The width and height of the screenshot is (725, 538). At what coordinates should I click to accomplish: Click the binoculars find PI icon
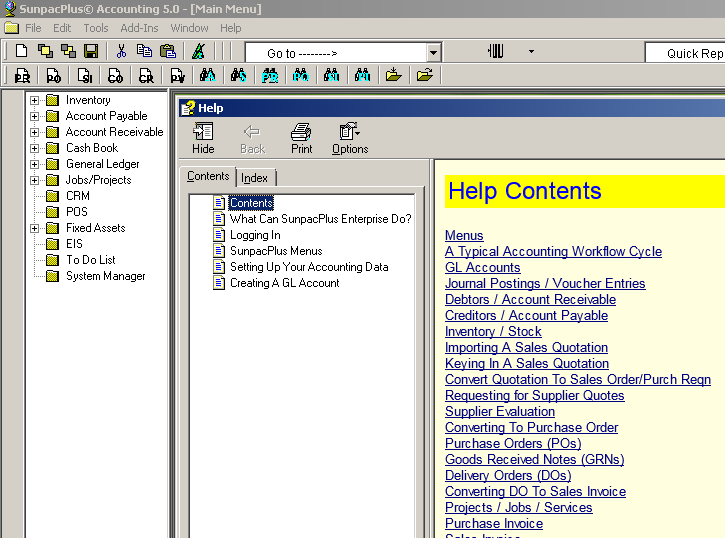coord(362,75)
